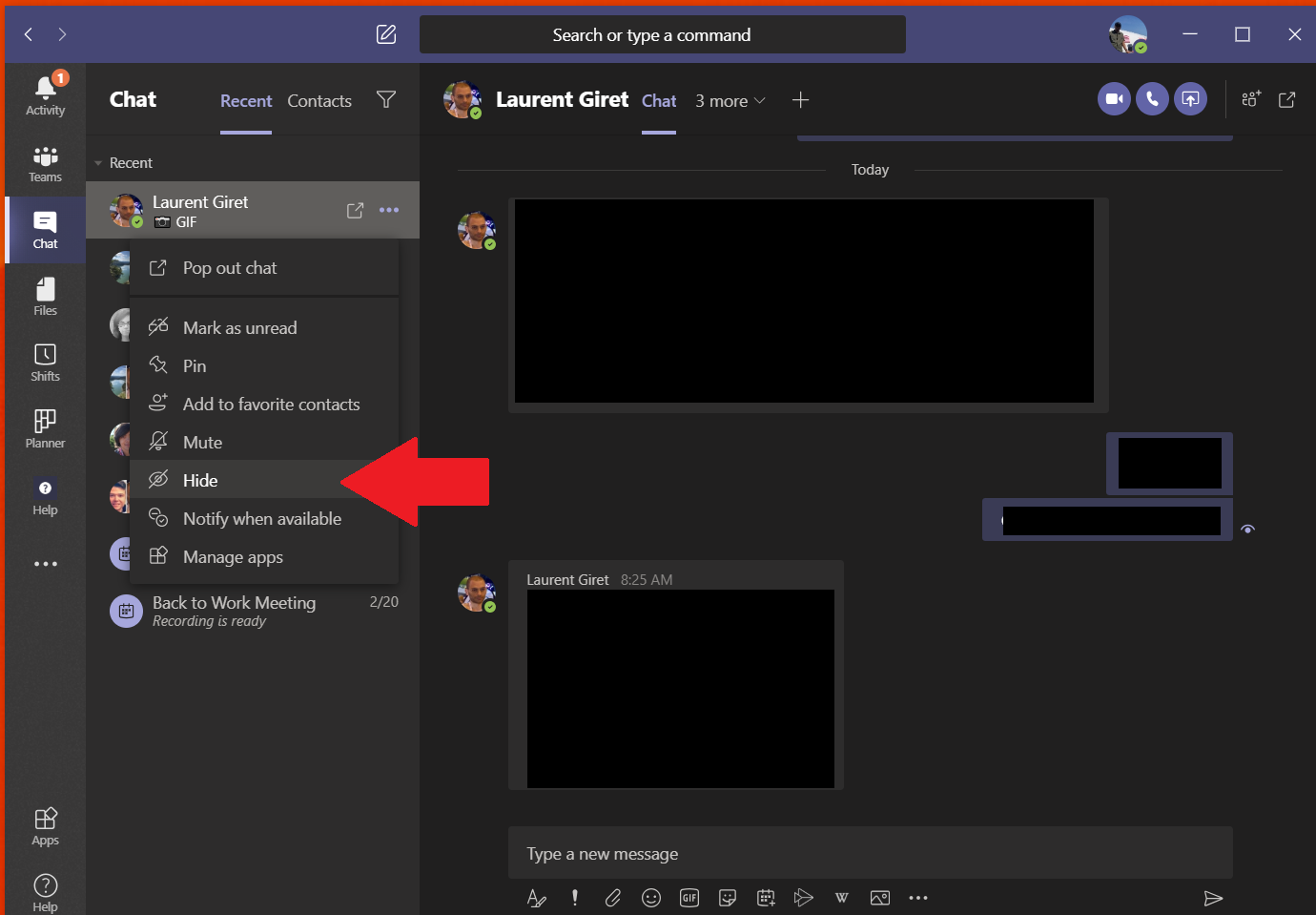Open more compose options ellipsis
Viewport: 1316px width, 915px height.
pos(918,898)
